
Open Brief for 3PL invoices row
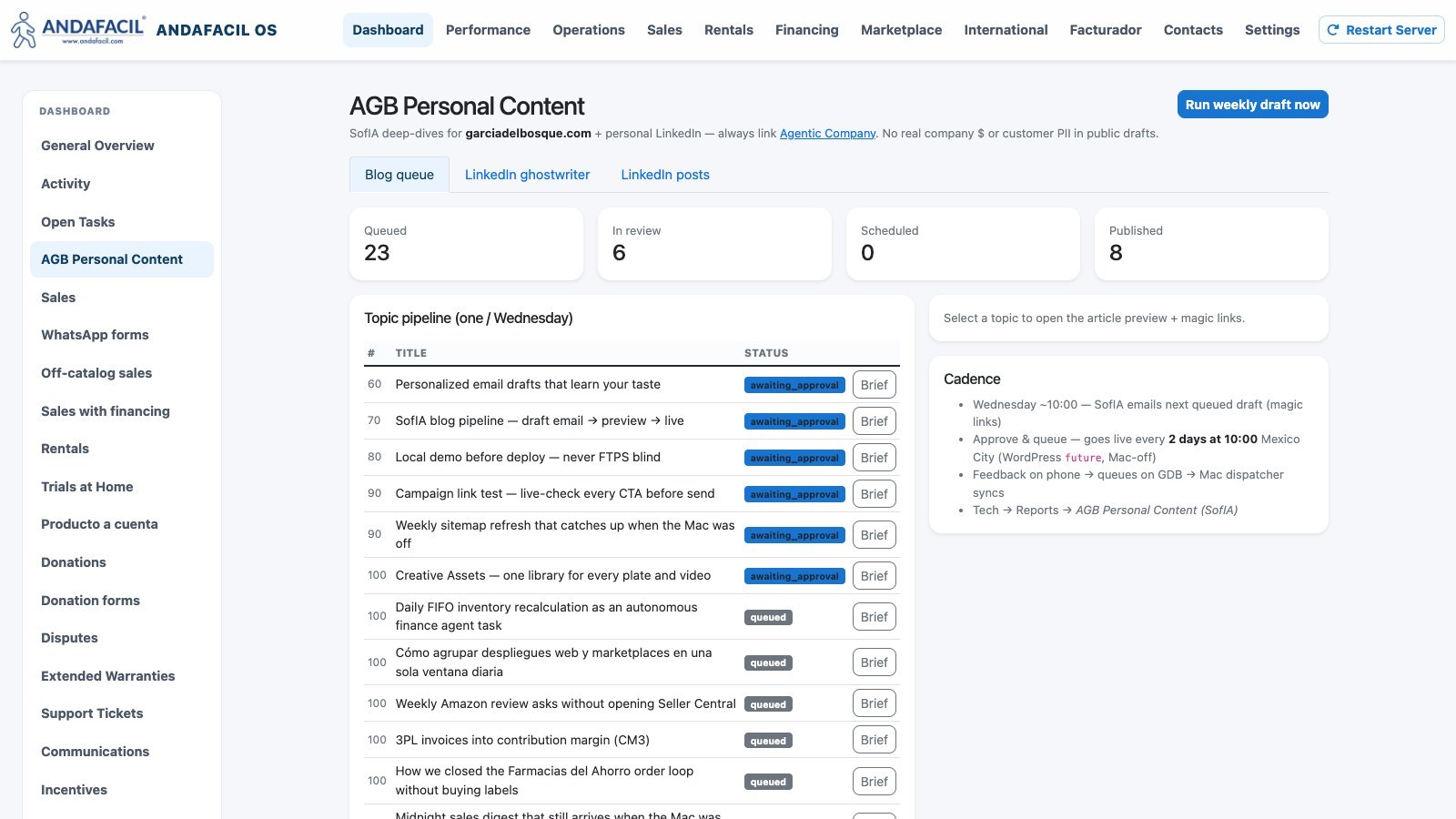875,740
